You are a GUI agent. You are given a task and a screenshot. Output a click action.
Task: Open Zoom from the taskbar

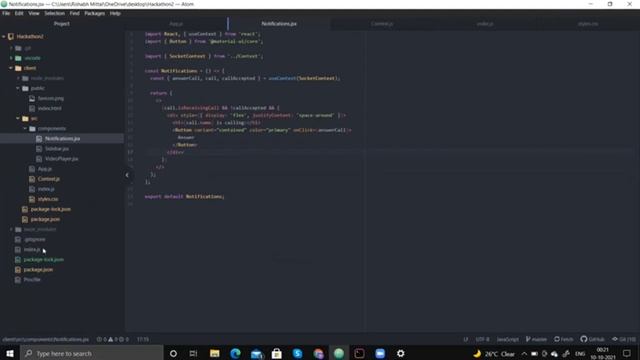click(380, 353)
